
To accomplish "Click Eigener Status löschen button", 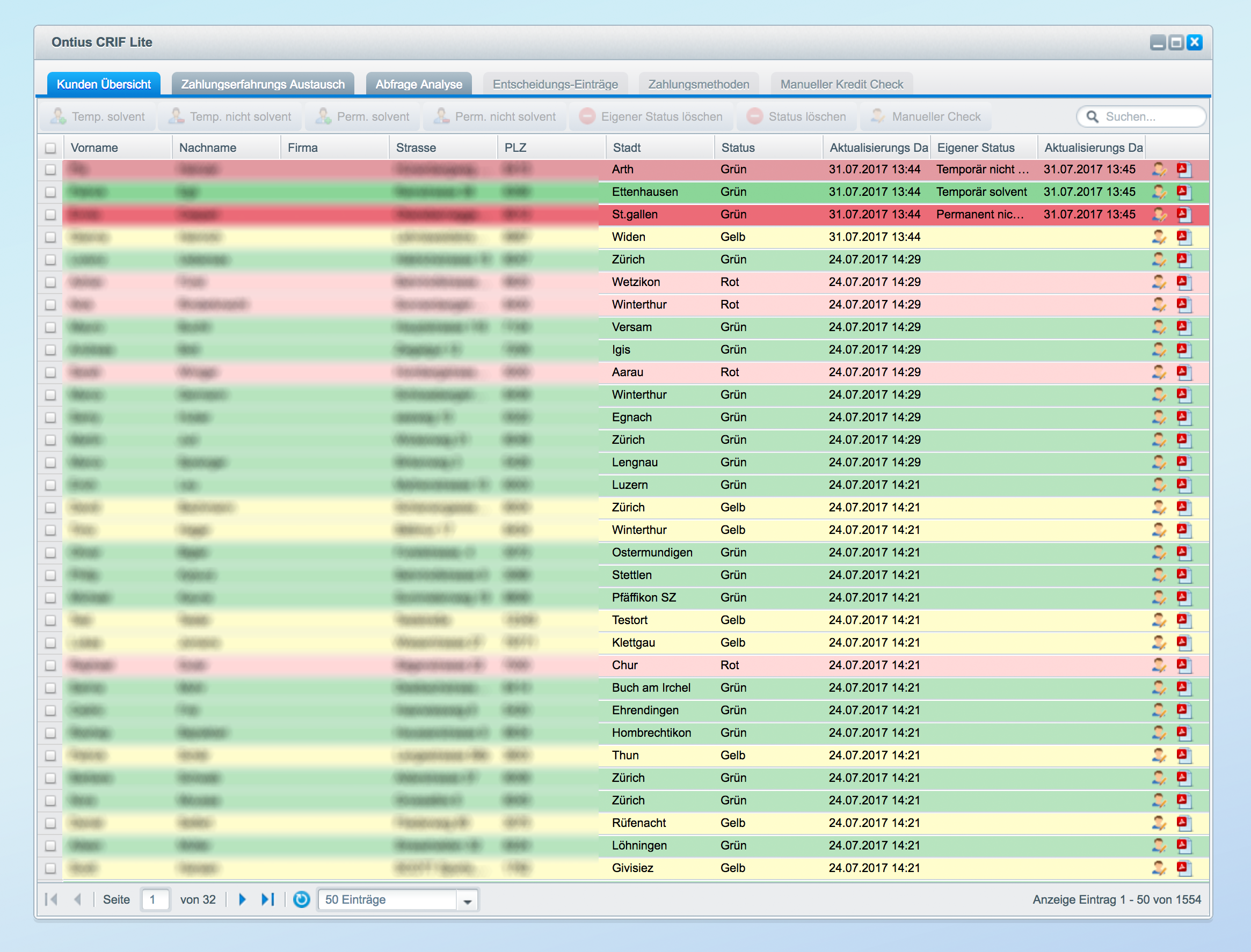I will coord(651,117).
